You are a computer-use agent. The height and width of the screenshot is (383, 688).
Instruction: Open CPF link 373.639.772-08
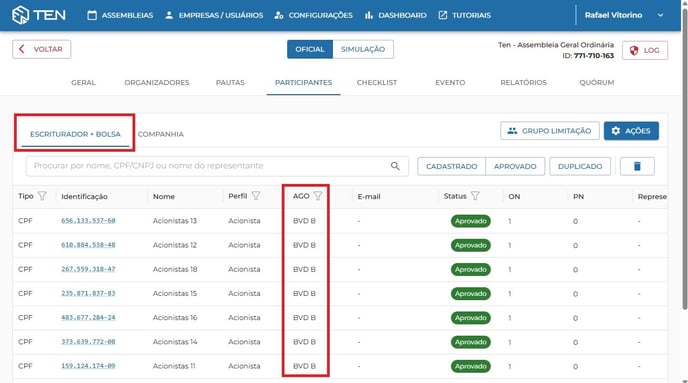(x=88, y=341)
